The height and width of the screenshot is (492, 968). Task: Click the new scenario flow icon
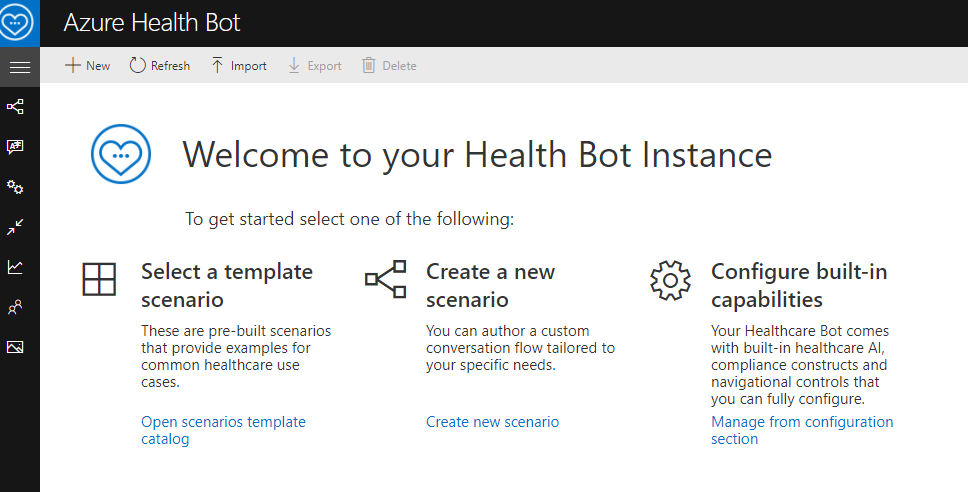pos(386,279)
